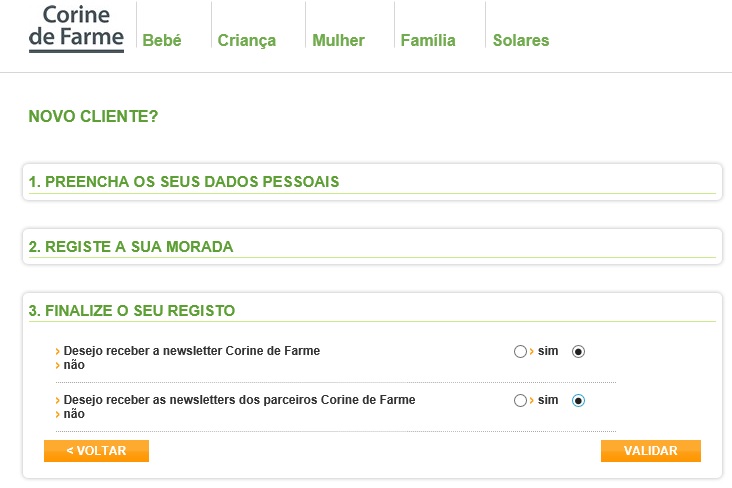Navigate to the Solares category
732x488 pixels.
[521, 41]
